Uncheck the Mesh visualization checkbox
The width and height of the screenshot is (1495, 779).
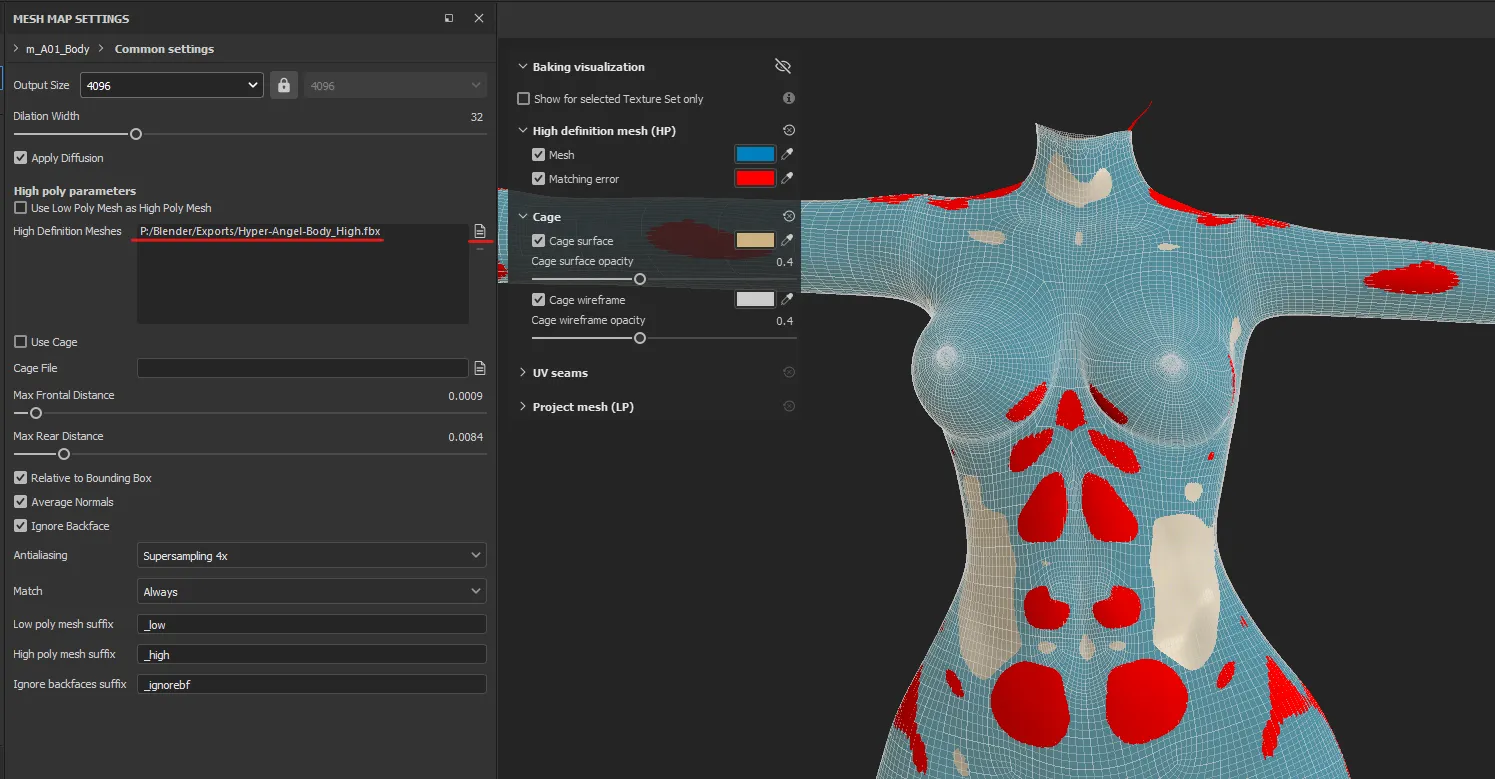[x=539, y=155]
